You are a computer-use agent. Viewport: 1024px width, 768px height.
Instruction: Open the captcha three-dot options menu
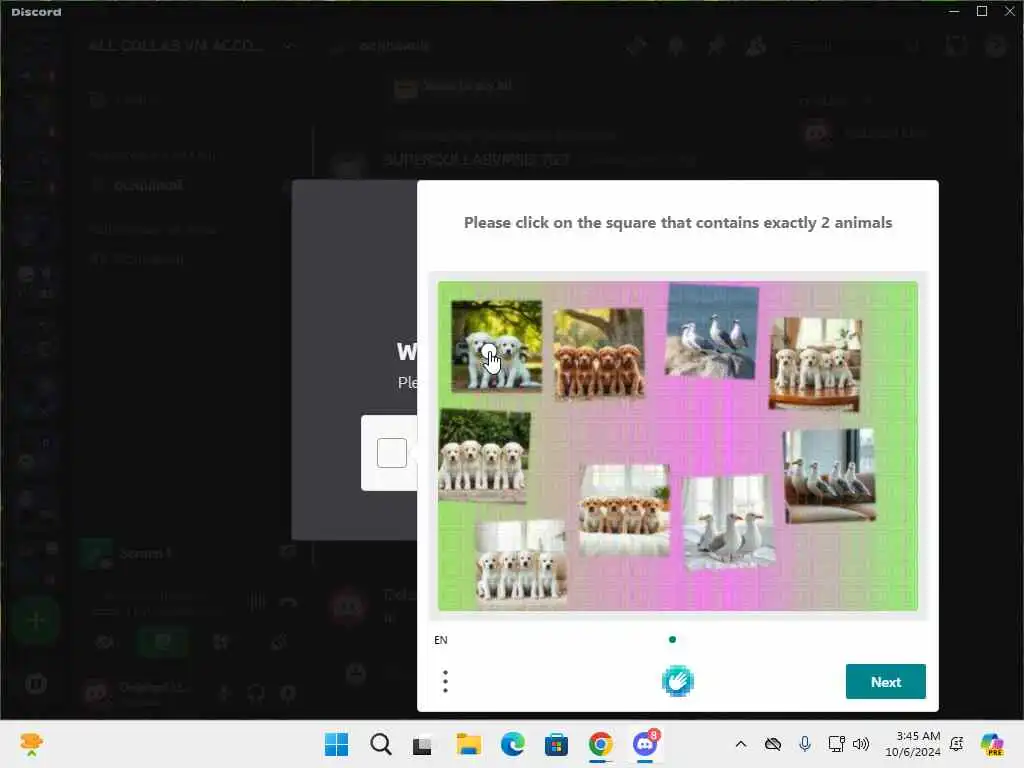pos(445,681)
